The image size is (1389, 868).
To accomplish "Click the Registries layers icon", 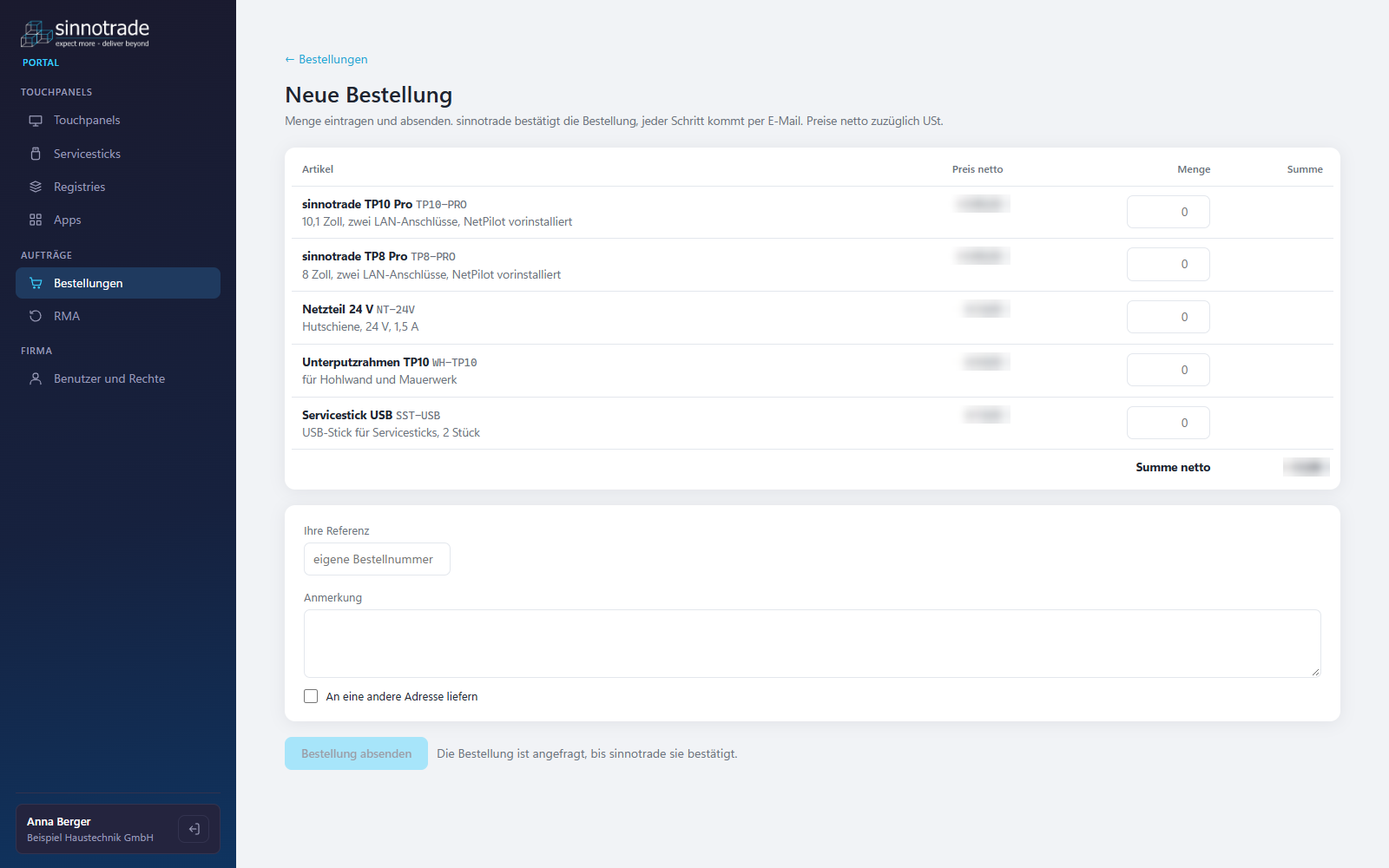I will pos(36,187).
